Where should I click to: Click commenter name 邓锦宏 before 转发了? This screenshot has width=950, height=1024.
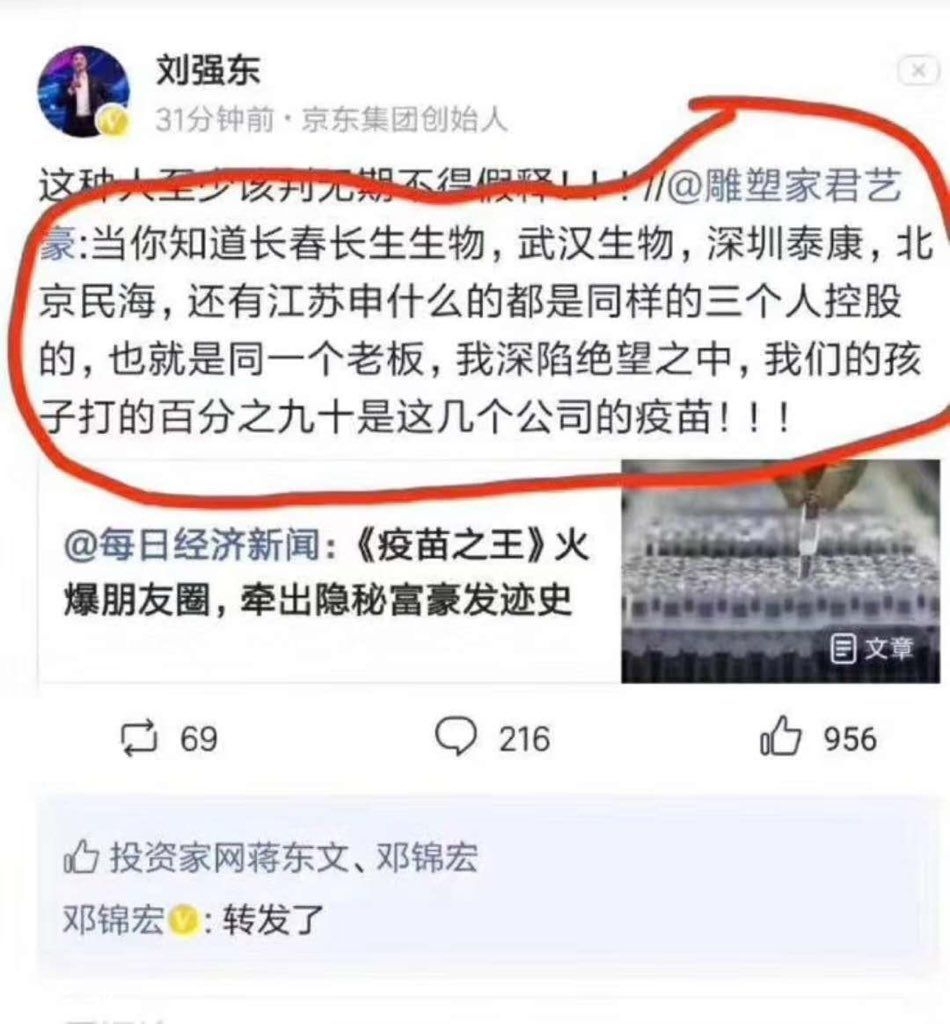[115, 920]
